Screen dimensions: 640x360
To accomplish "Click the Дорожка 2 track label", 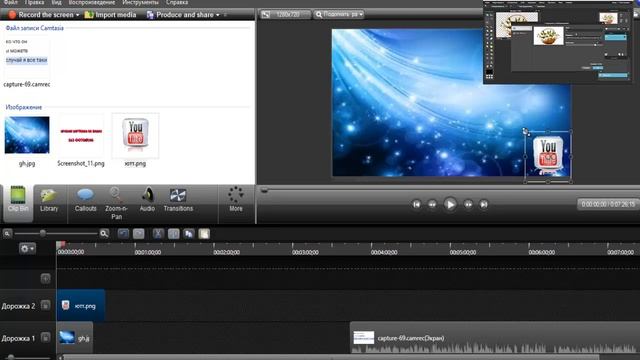I will pos(18,306).
